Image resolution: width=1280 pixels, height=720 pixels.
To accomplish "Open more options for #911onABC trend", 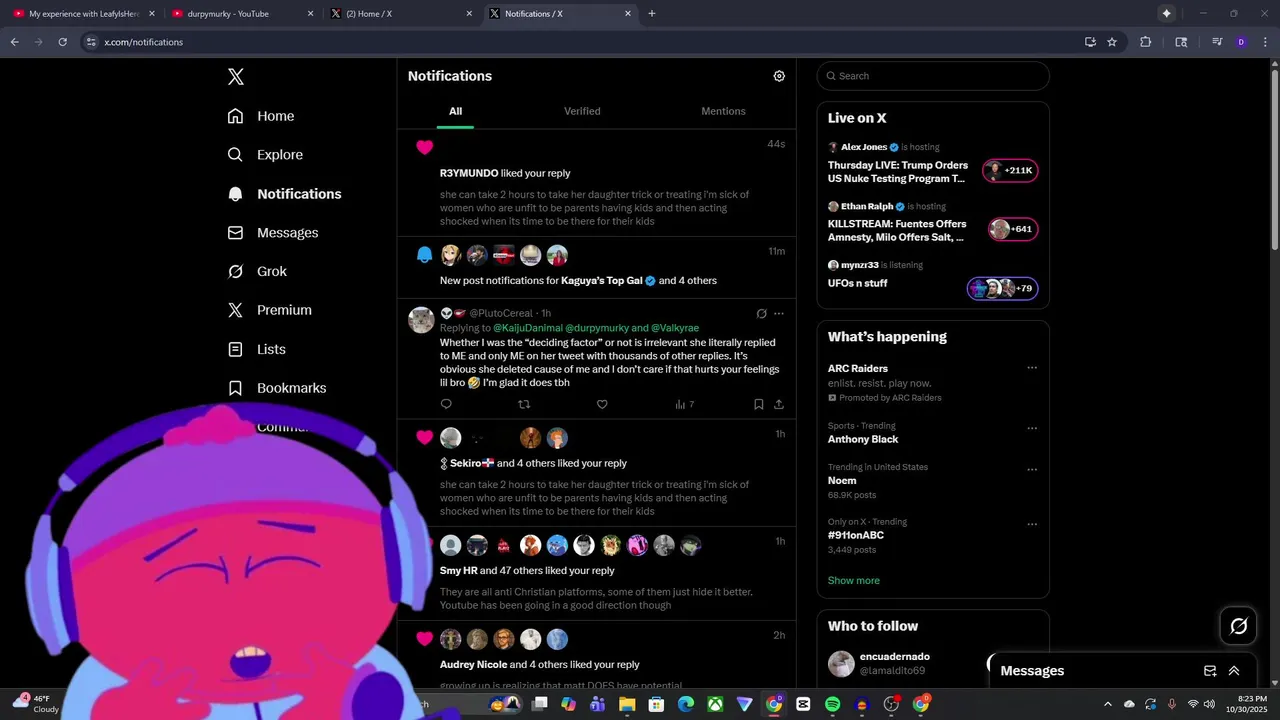I will 1032,524.
